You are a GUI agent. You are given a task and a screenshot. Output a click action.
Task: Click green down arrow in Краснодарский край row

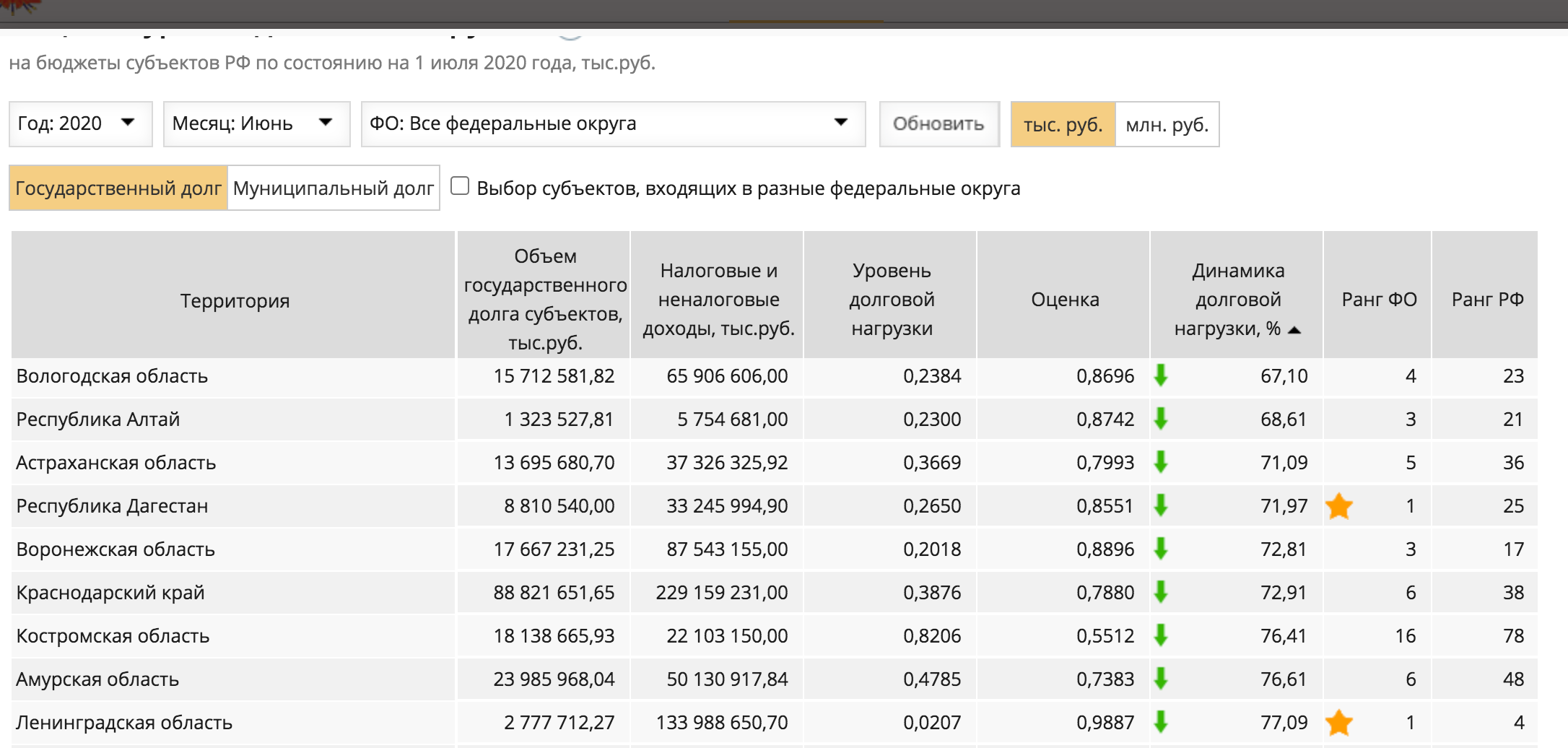pos(1161,592)
